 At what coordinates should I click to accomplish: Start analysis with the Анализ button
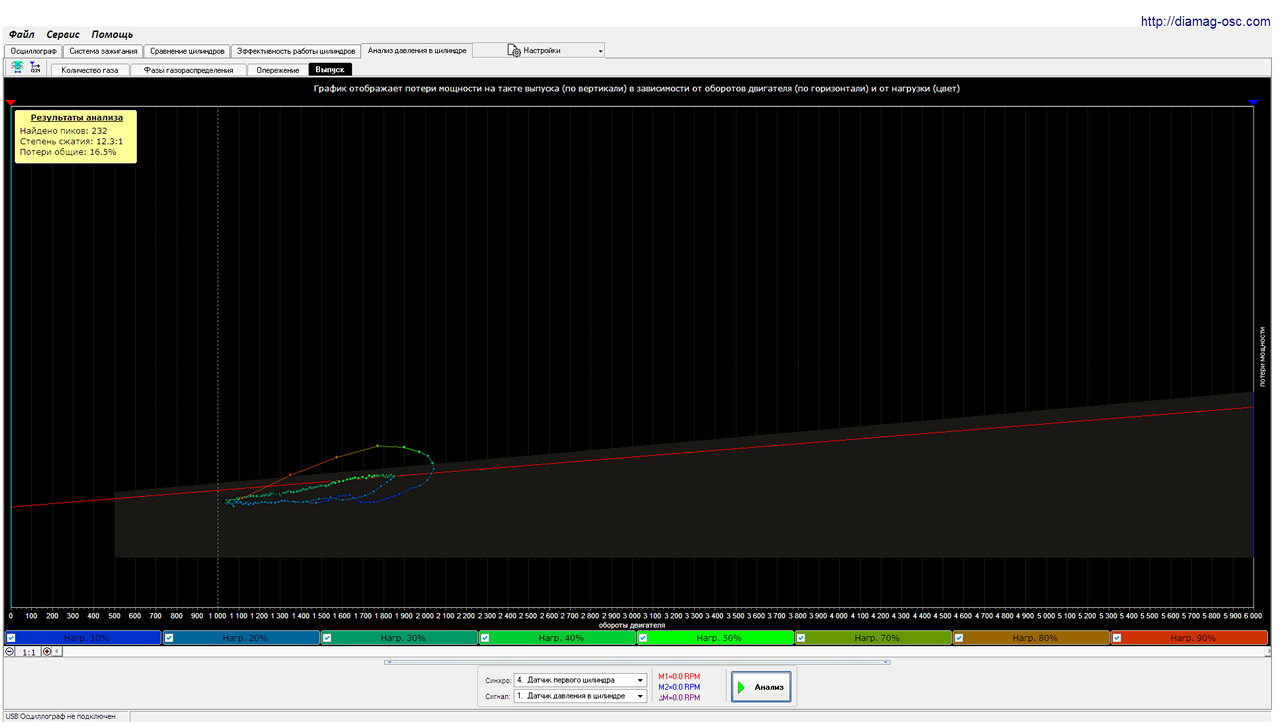pyautogui.click(x=762, y=687)
